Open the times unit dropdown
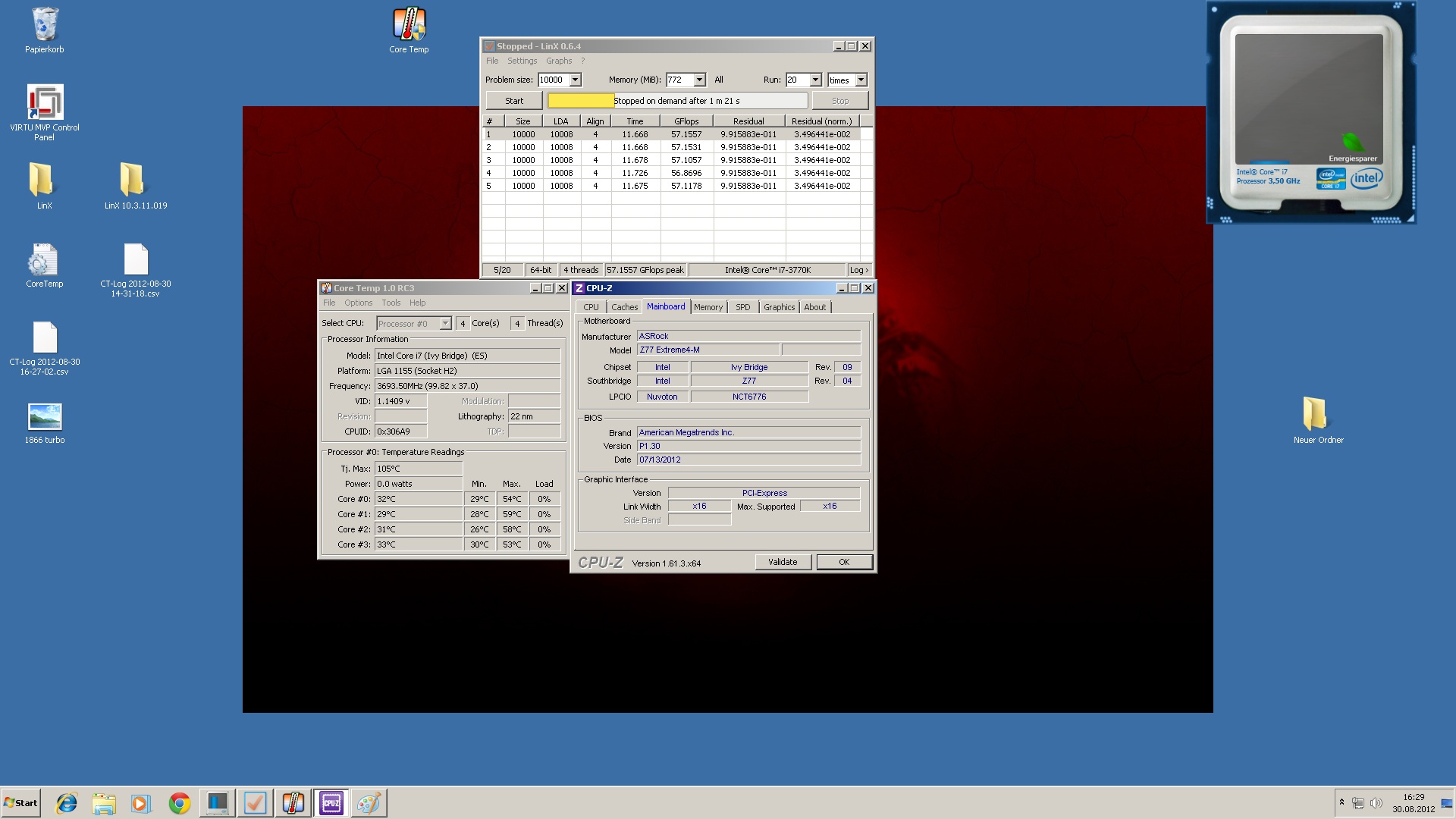Screen dimensions: 1456x819 point(861,80)
